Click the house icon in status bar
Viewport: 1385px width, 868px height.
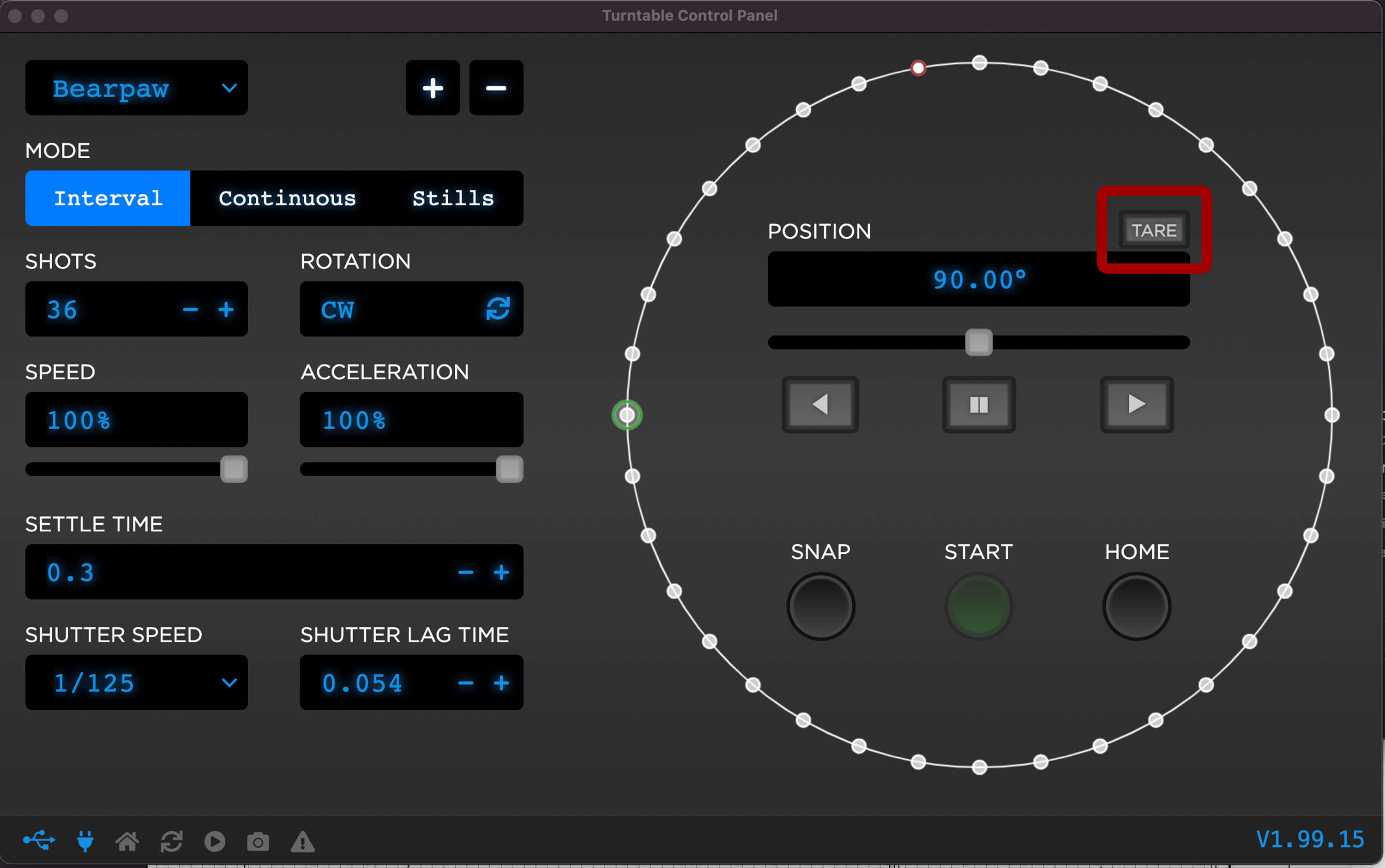point(127,841)
